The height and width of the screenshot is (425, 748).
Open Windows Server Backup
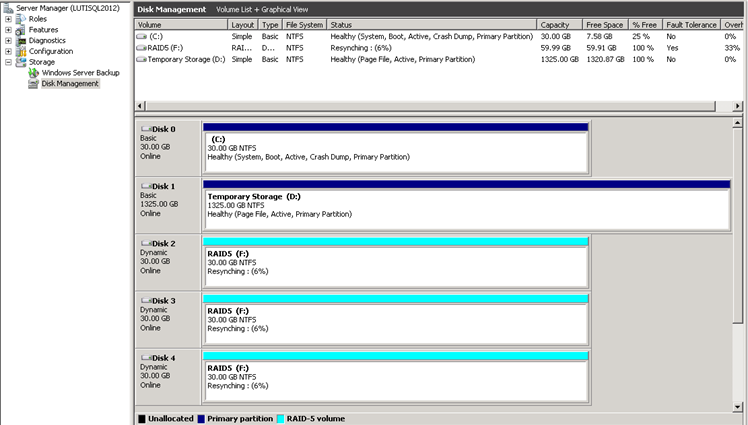[x=81, y=73]
